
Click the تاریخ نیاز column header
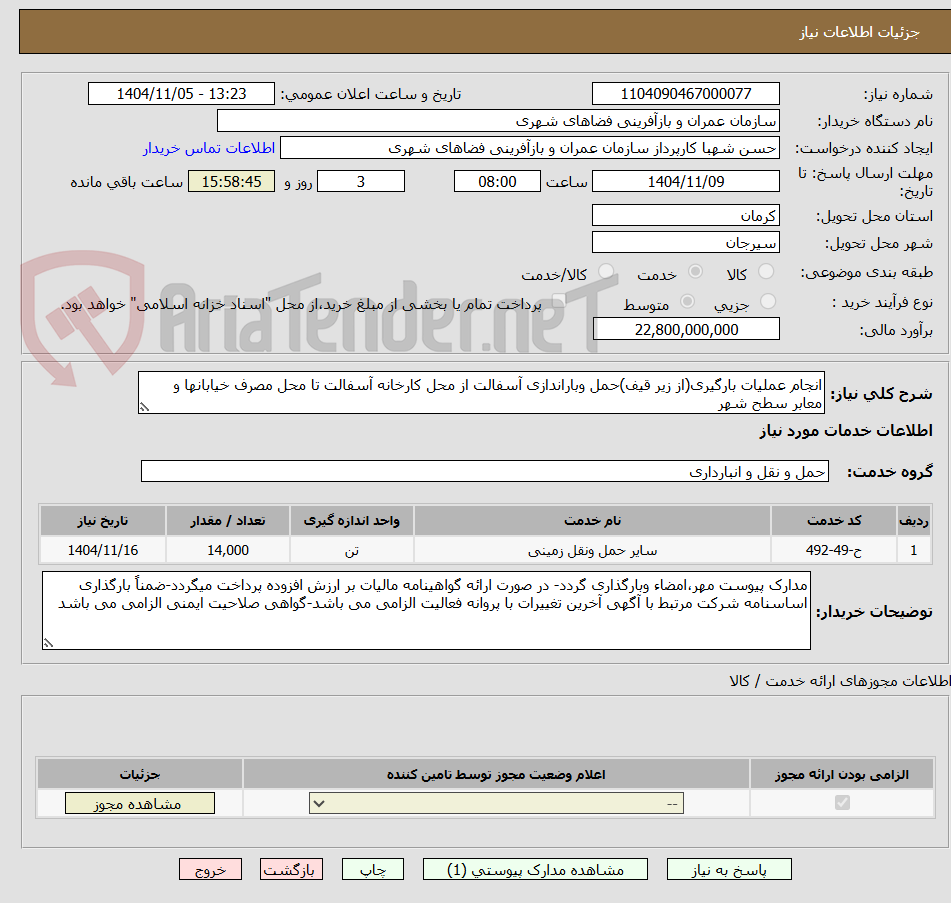tap(102, 520)
